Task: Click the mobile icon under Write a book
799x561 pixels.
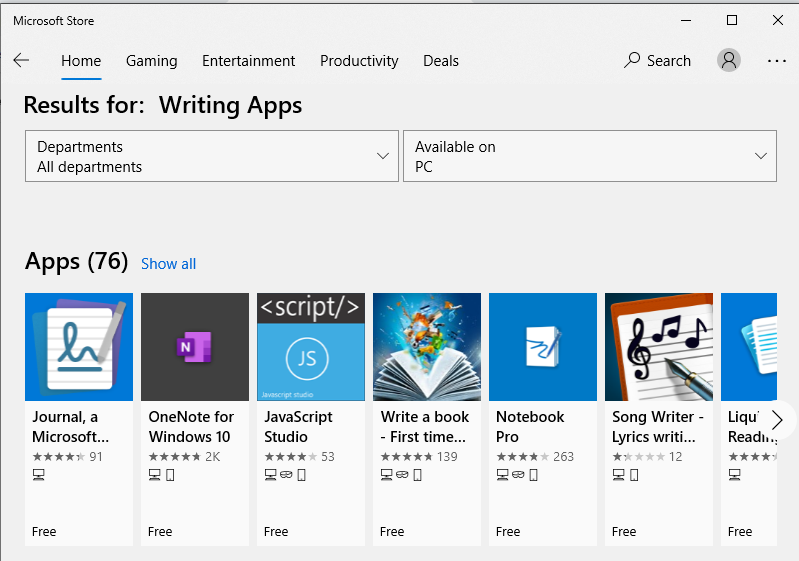Action: pyautogui.click(x=417, y=475)
